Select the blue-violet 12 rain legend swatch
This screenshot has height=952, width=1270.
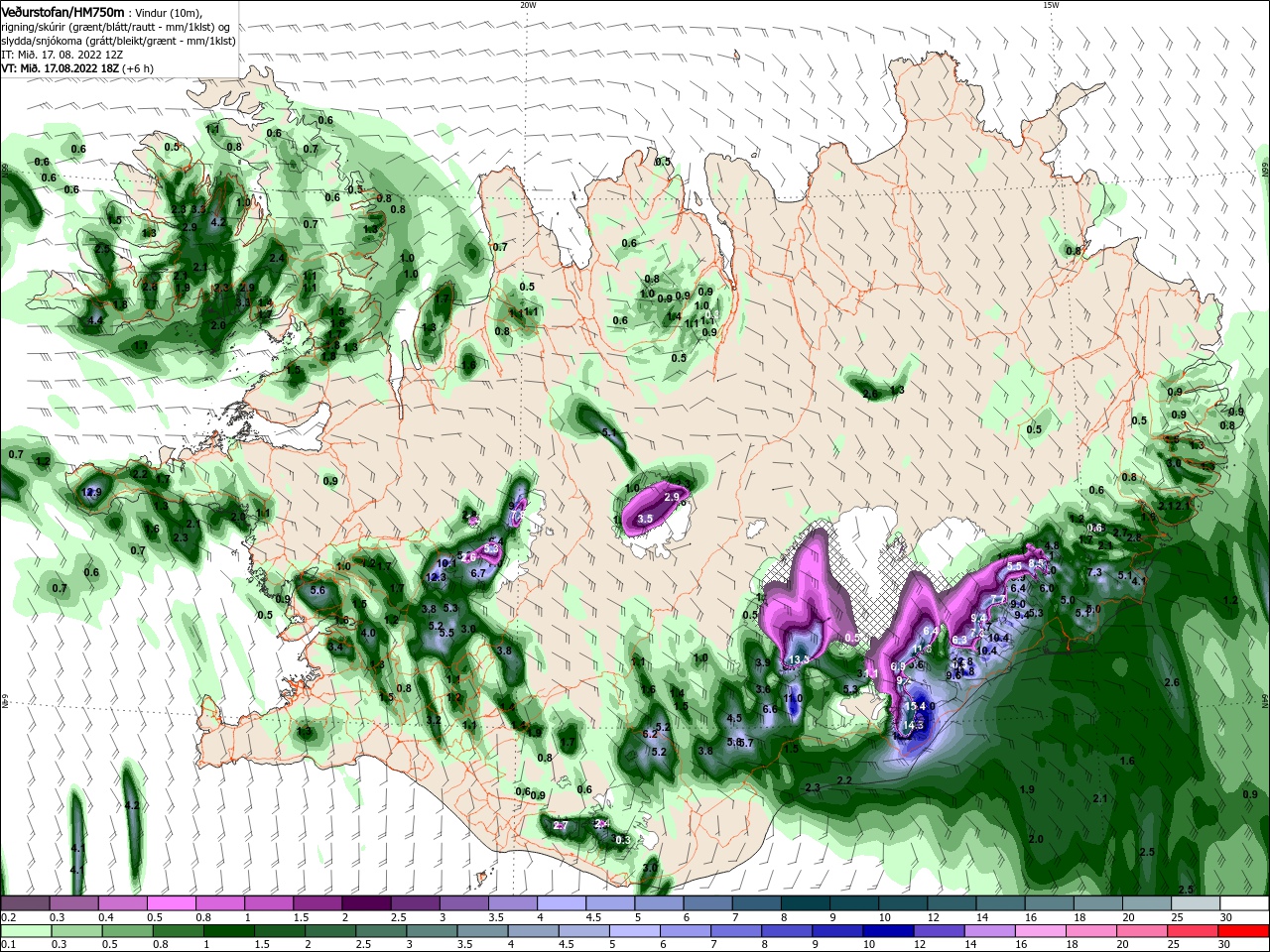(938, 931)
